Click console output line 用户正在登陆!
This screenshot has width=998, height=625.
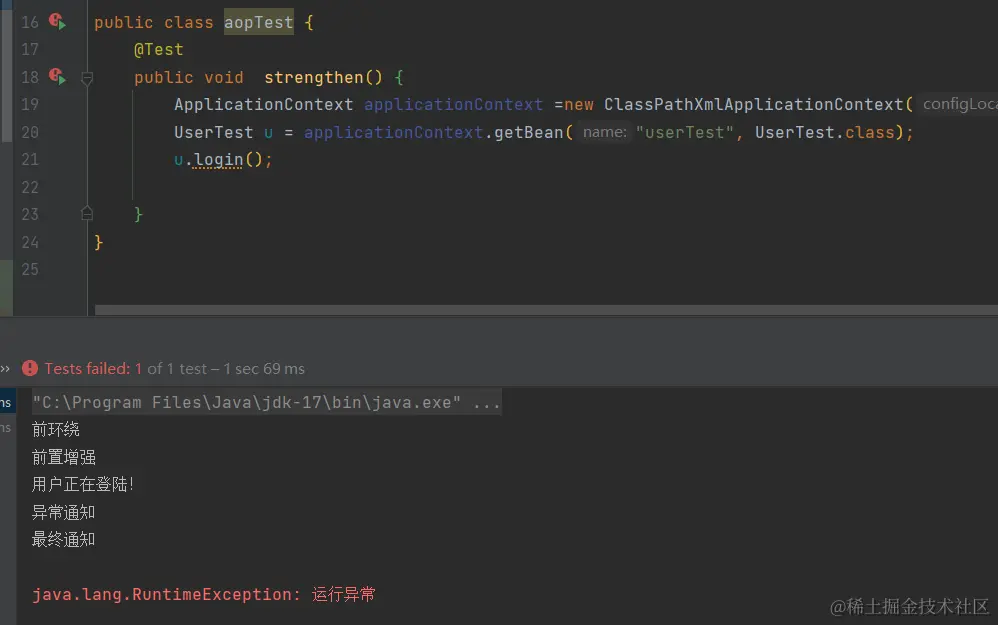(x=83, y=484)
